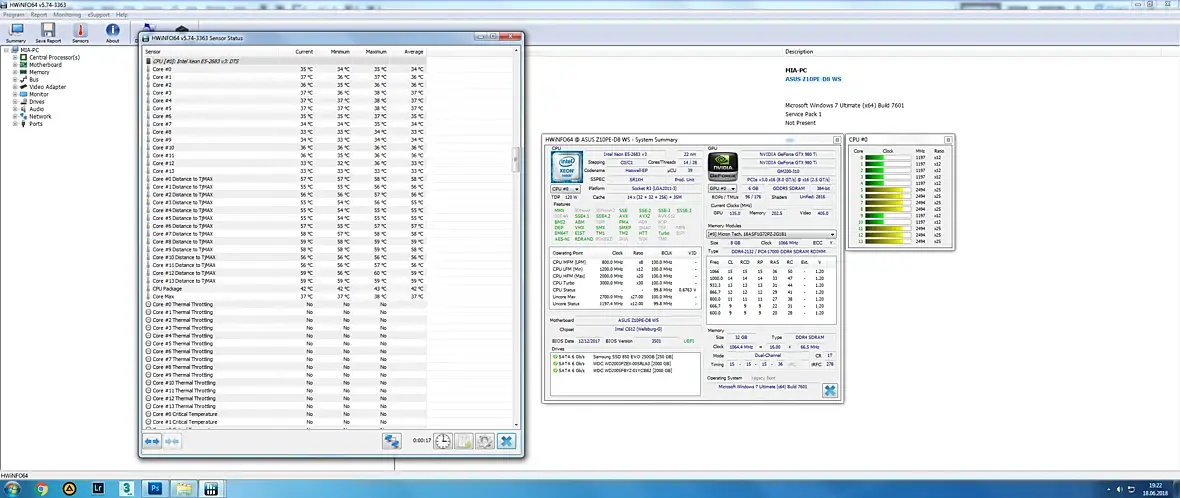Open the eSupport menu
This screenshot has width=1180, height=498.
(99, 14)
